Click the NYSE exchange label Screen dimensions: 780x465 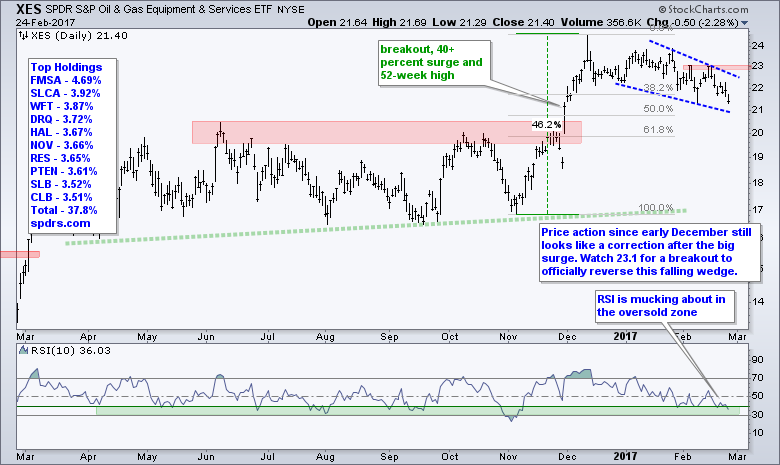(291, 9)
